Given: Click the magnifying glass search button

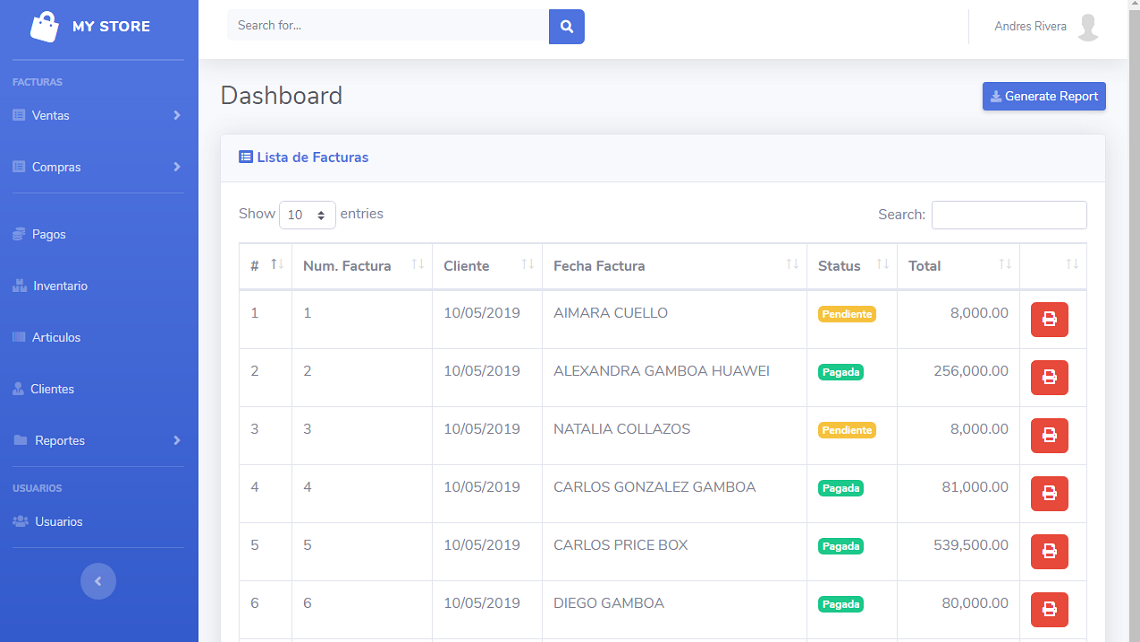Looking at the screenshot, I should click(x=566, y=26).
